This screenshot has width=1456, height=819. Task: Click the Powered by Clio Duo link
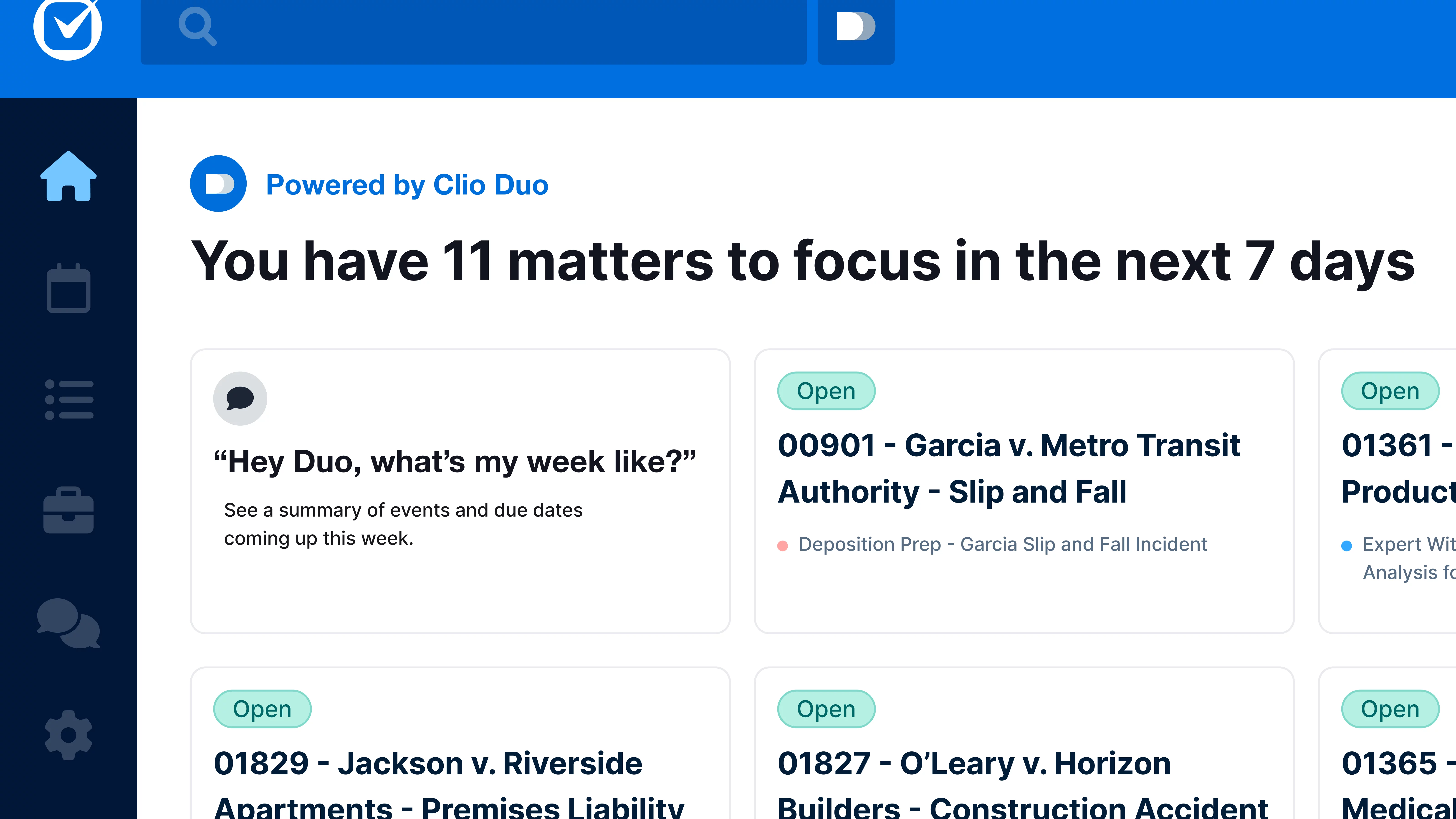[407, 185]
